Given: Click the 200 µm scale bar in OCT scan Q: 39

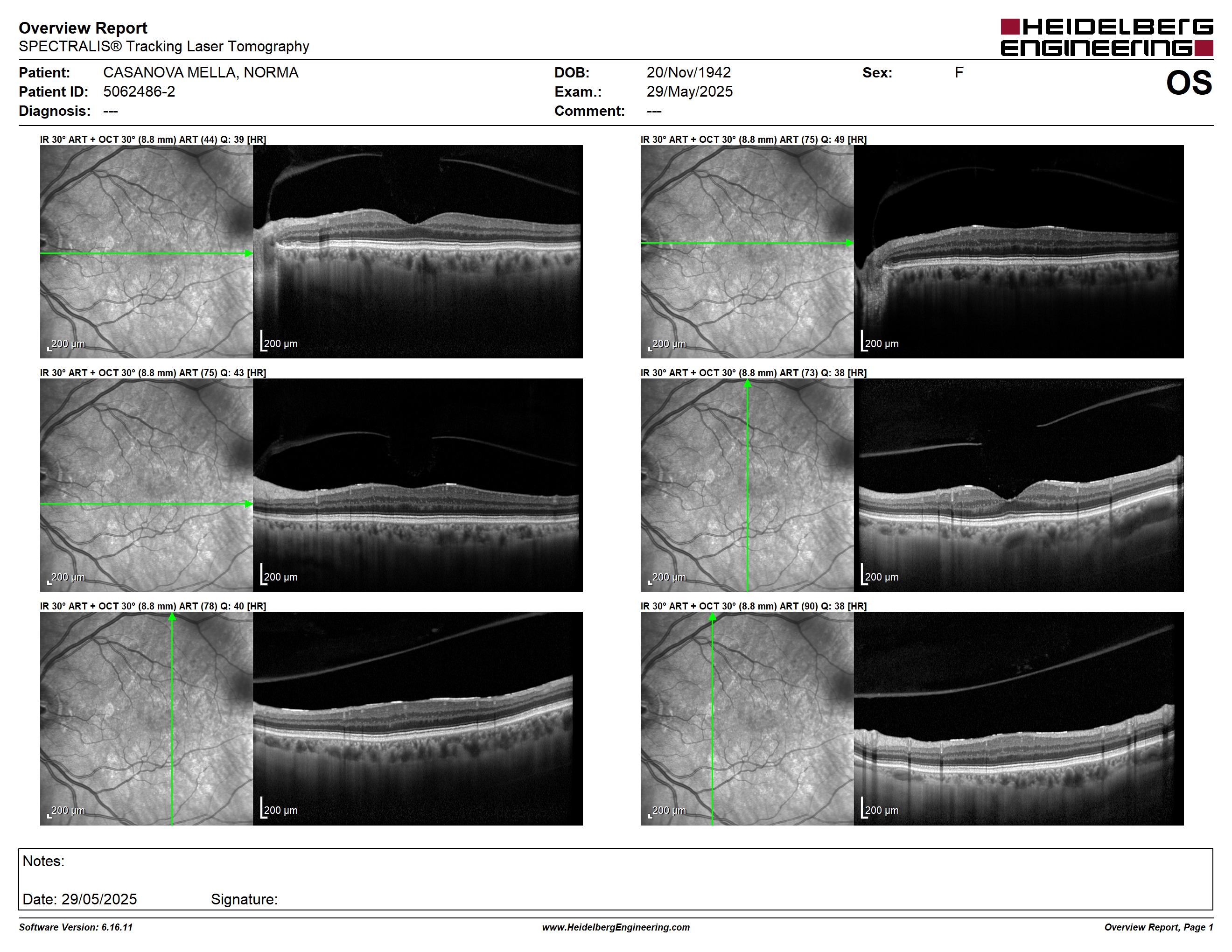Looking at the screenshot, I should click(x=279, y=341).
